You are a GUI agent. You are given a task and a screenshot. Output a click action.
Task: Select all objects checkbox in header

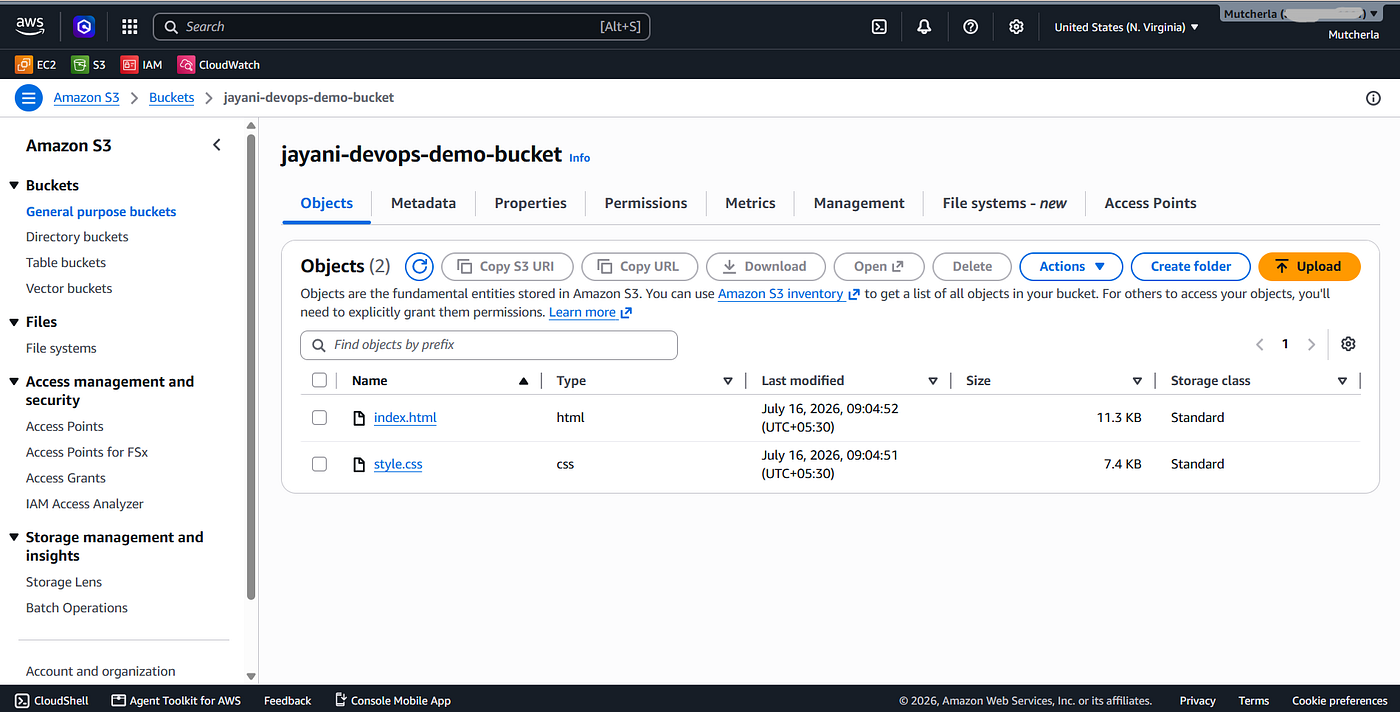(x=319, y=380)
